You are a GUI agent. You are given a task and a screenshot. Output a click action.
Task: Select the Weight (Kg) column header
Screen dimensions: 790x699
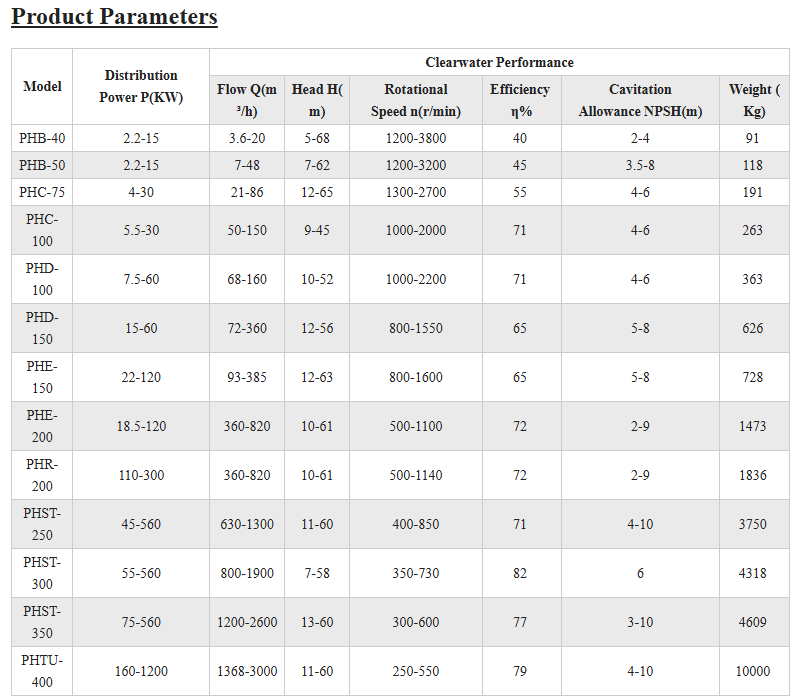753,100
